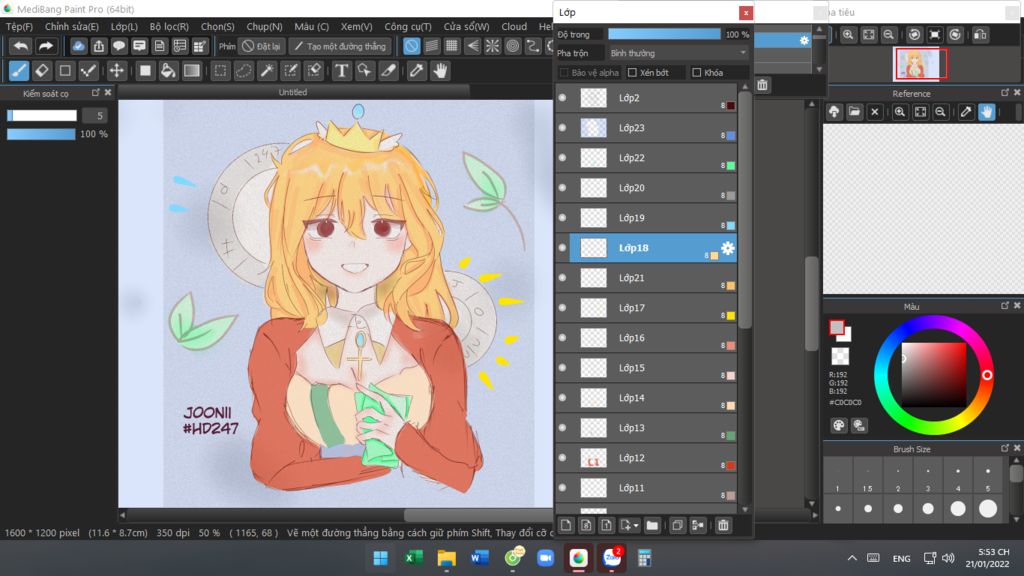
Task: Duplicate the current layer
Action: tap(677, 525)
